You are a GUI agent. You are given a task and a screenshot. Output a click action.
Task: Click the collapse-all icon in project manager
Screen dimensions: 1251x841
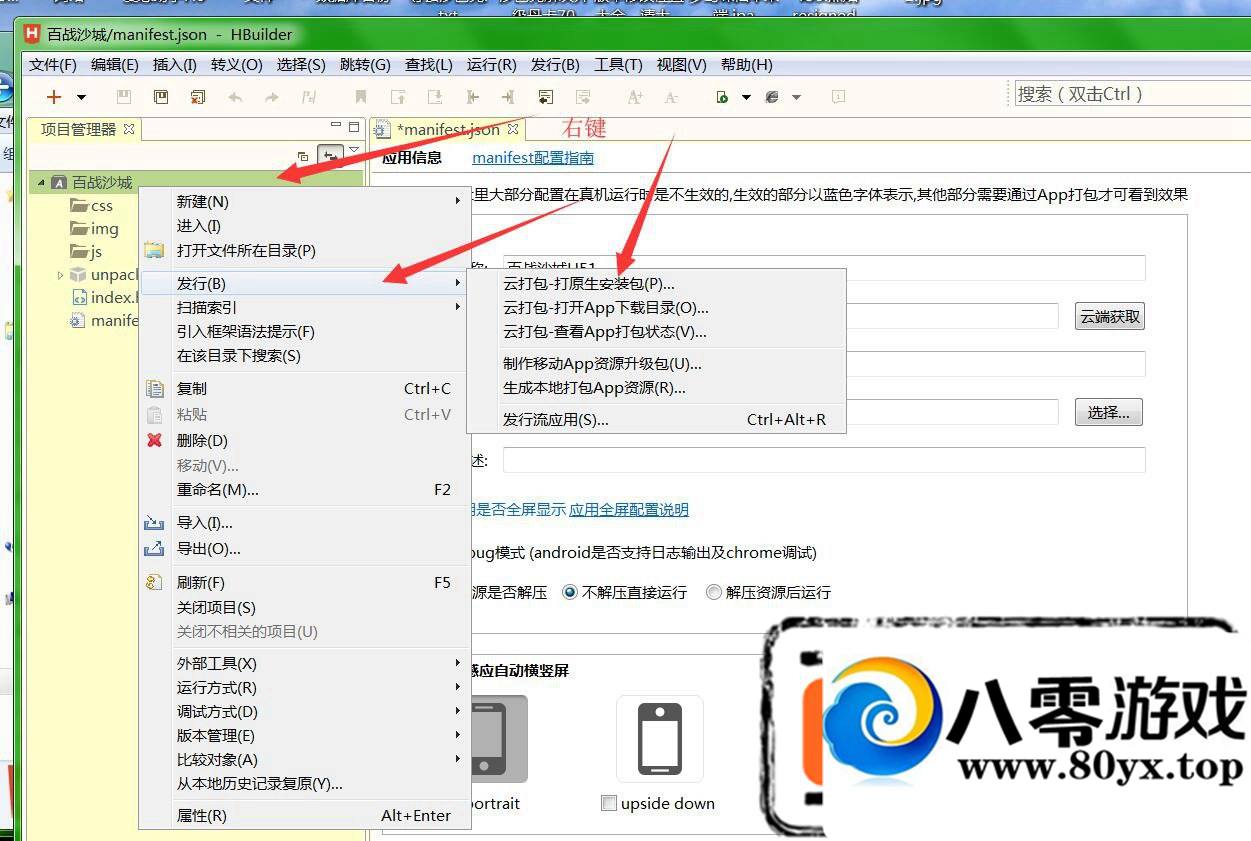303,157
